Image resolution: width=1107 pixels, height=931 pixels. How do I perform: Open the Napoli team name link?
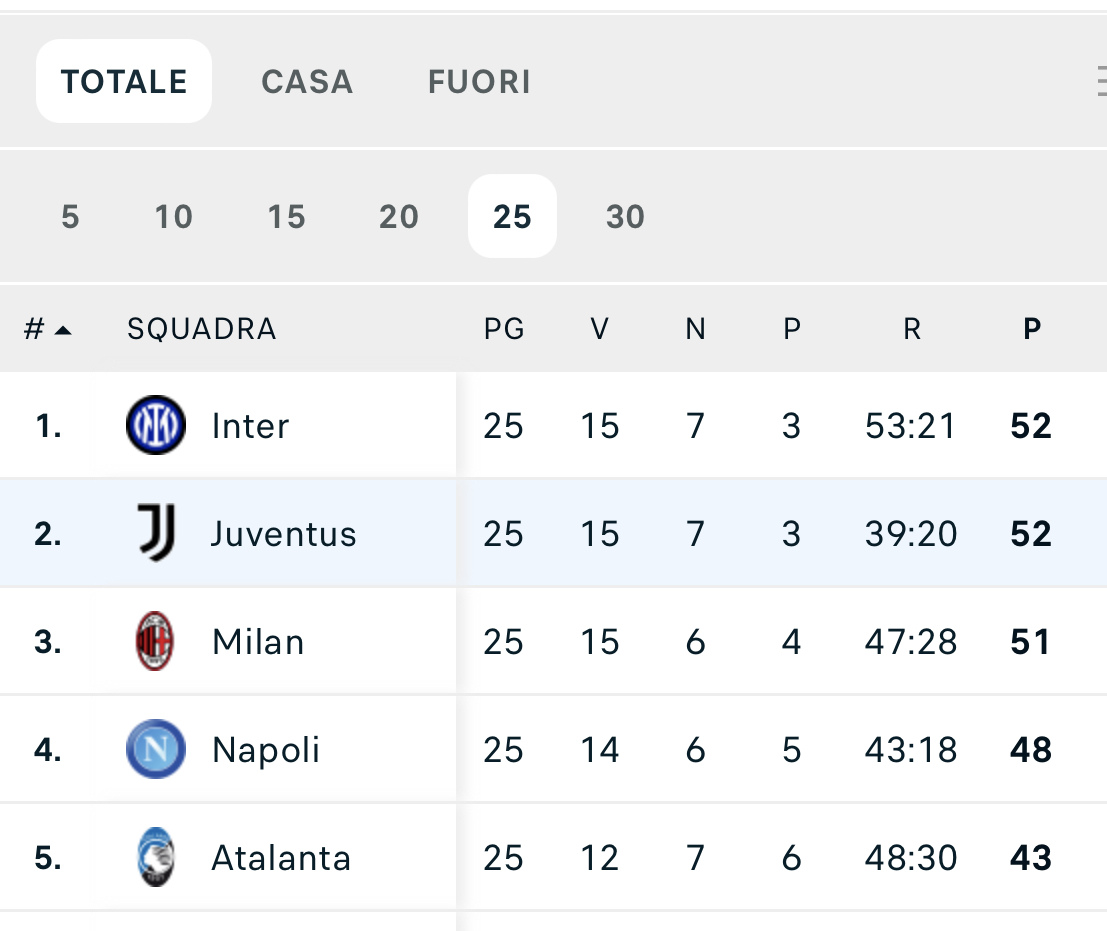pos(265,750)
